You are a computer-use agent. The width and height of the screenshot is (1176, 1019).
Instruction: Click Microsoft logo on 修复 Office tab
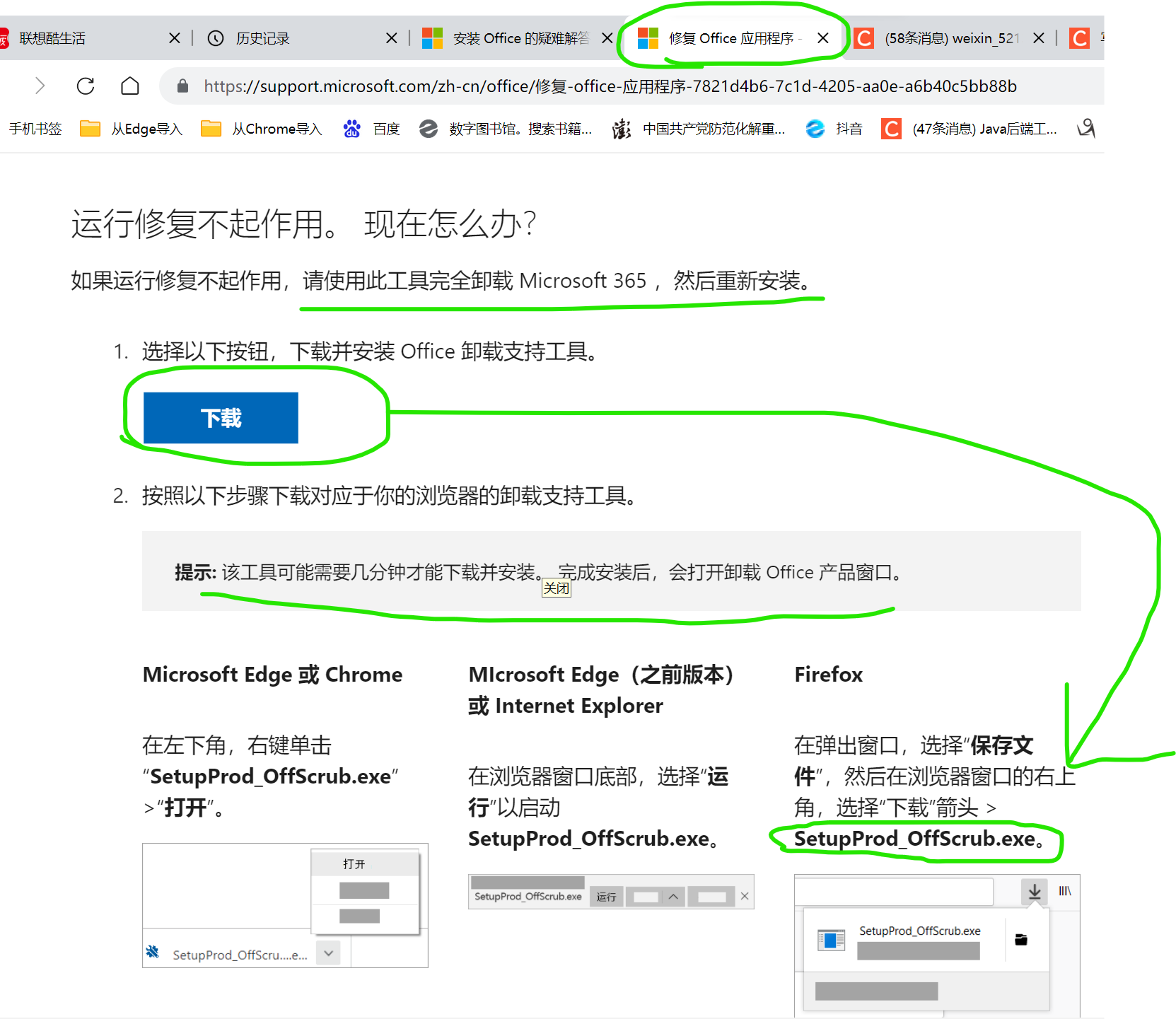tap(648, 38)
